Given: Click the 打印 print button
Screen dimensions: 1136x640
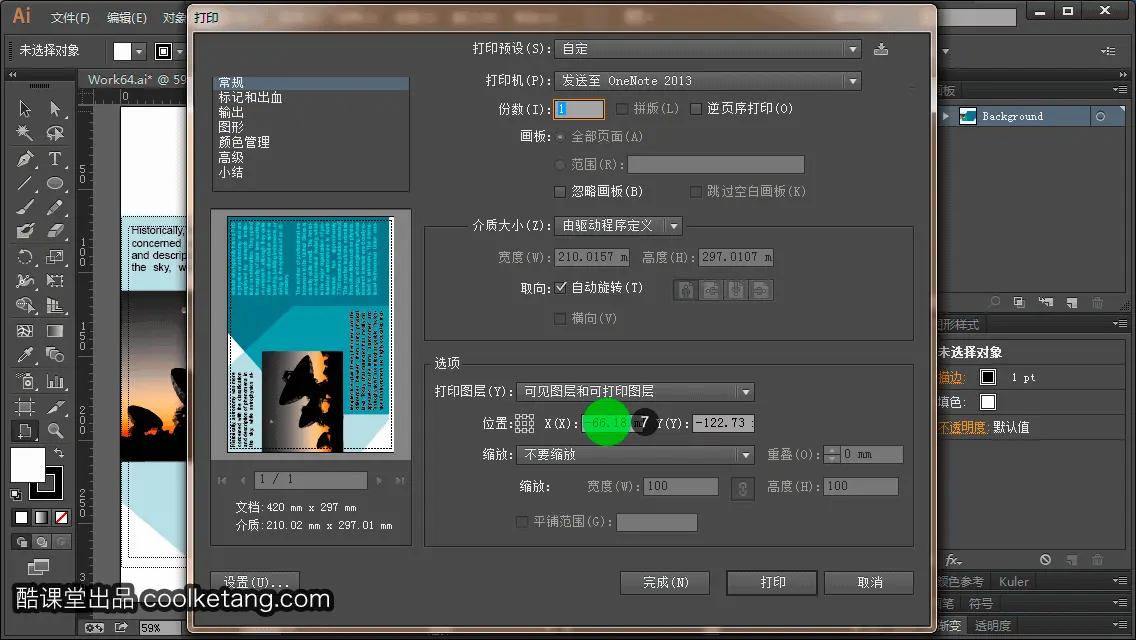Looking at the screenshot, I should pyautogui.click(x=772, y=582).
